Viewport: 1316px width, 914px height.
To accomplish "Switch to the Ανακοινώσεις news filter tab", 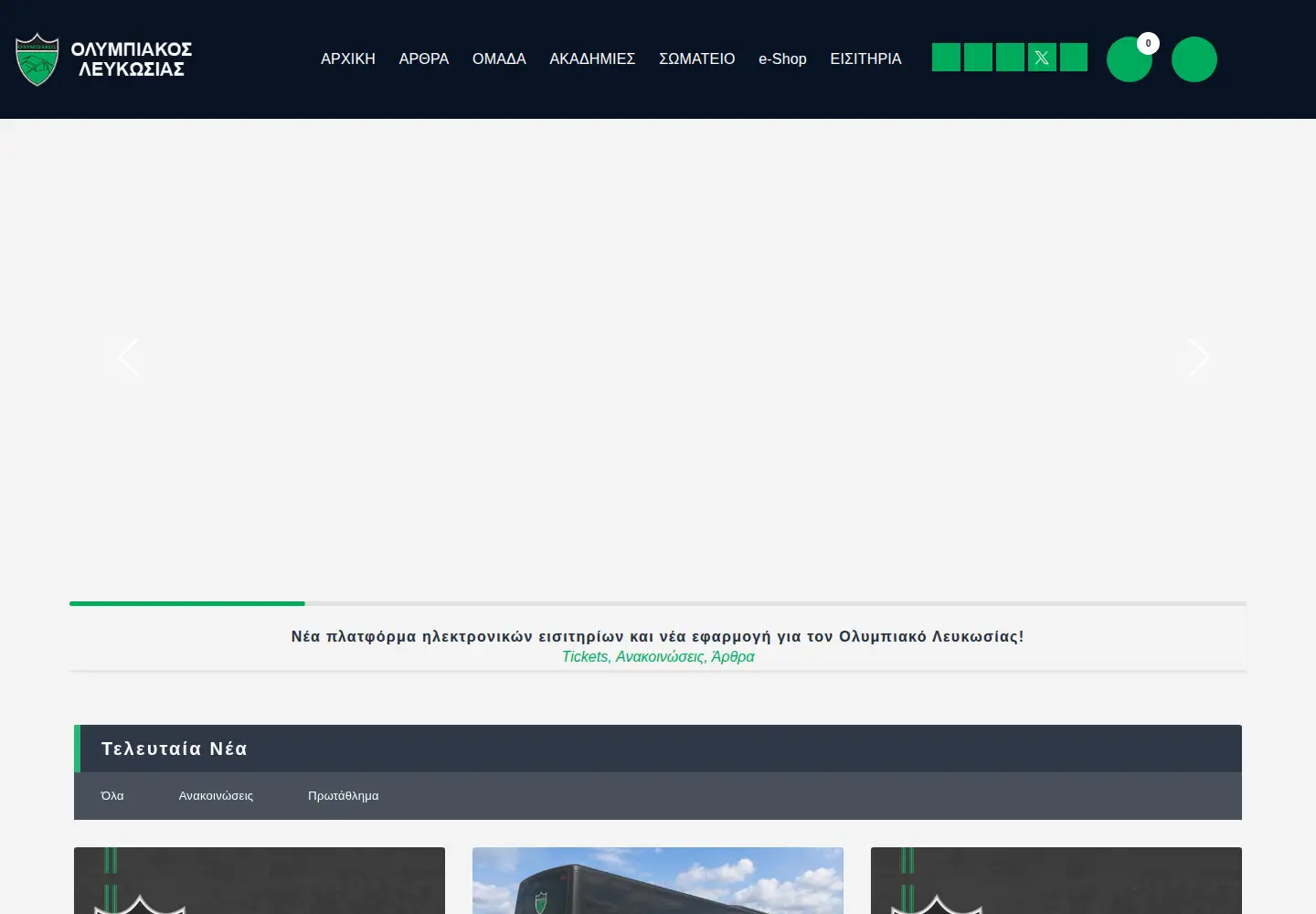I will (216, 796).
